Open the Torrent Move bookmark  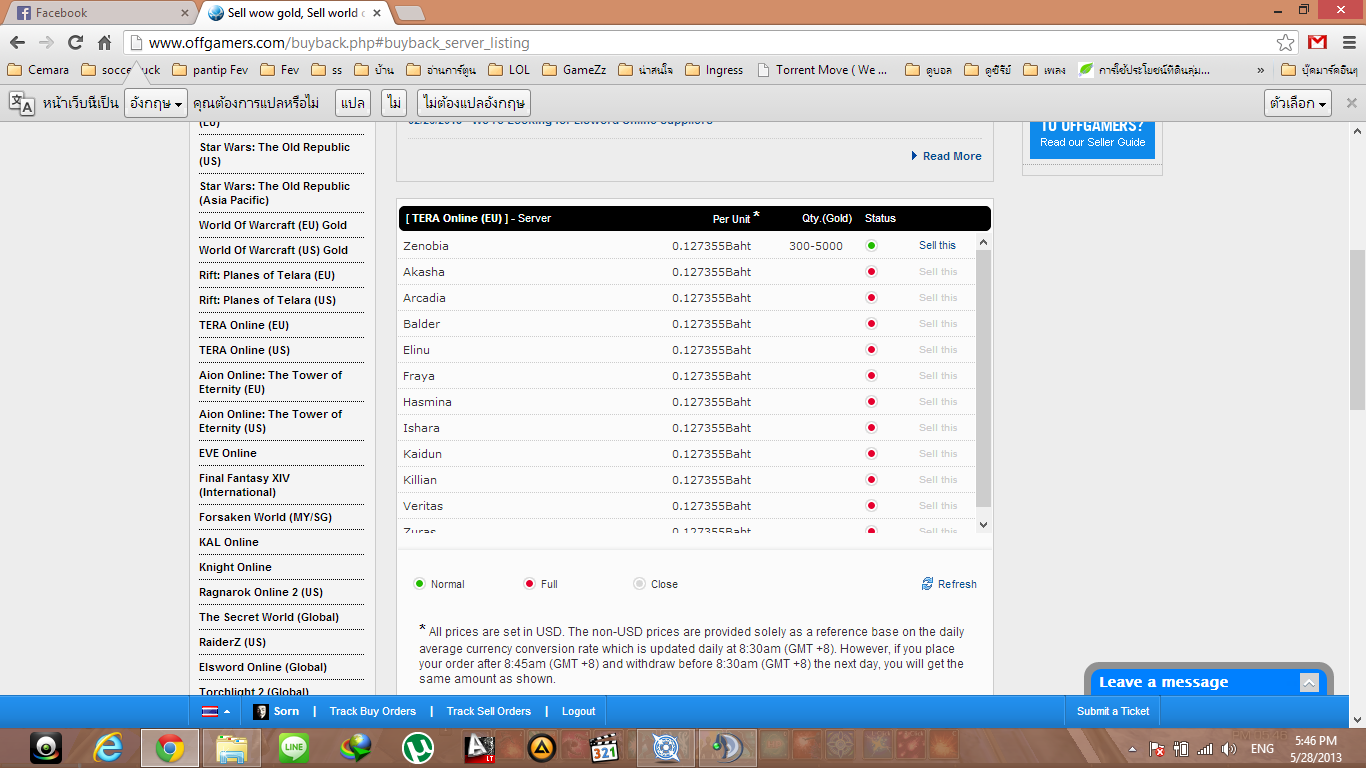[x=823, y=70]
